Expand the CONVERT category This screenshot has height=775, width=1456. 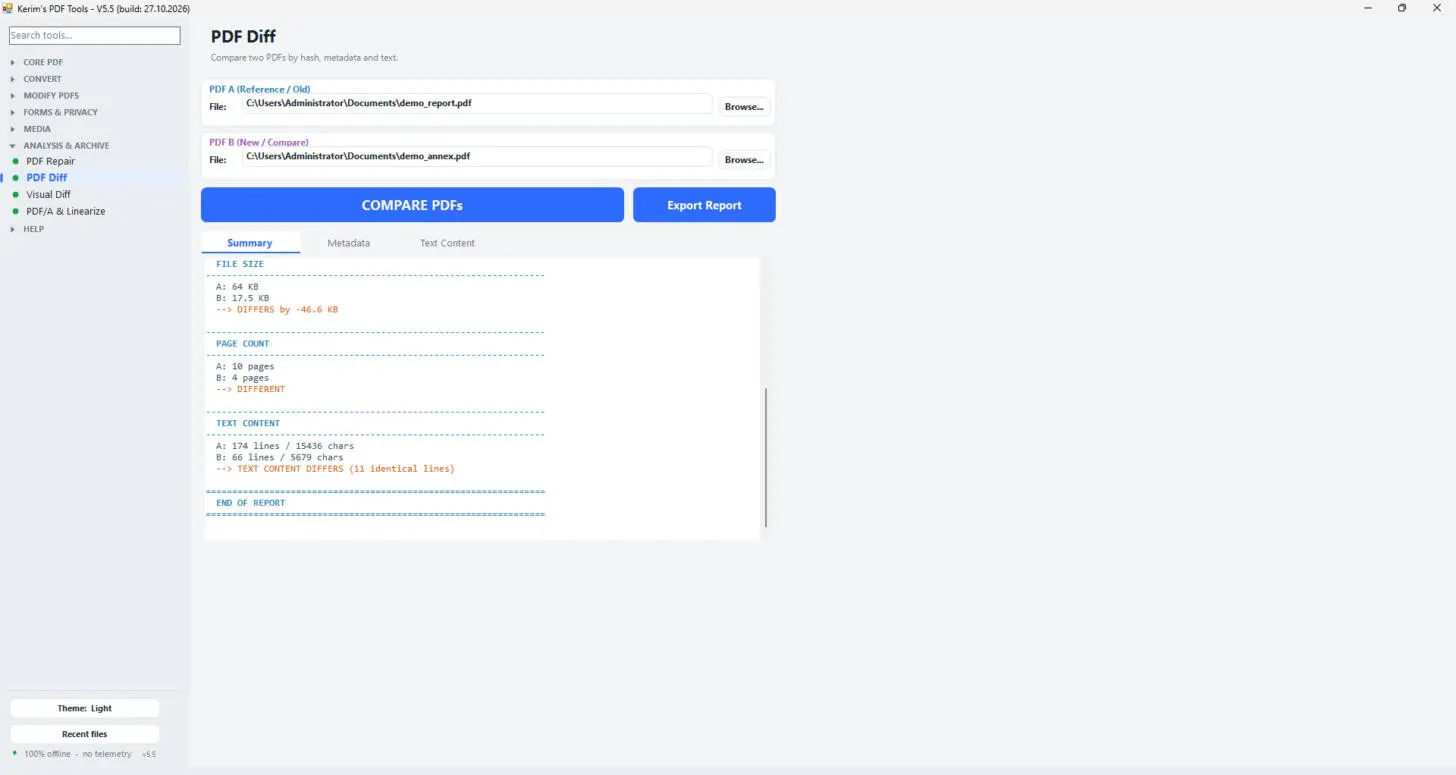42,79
